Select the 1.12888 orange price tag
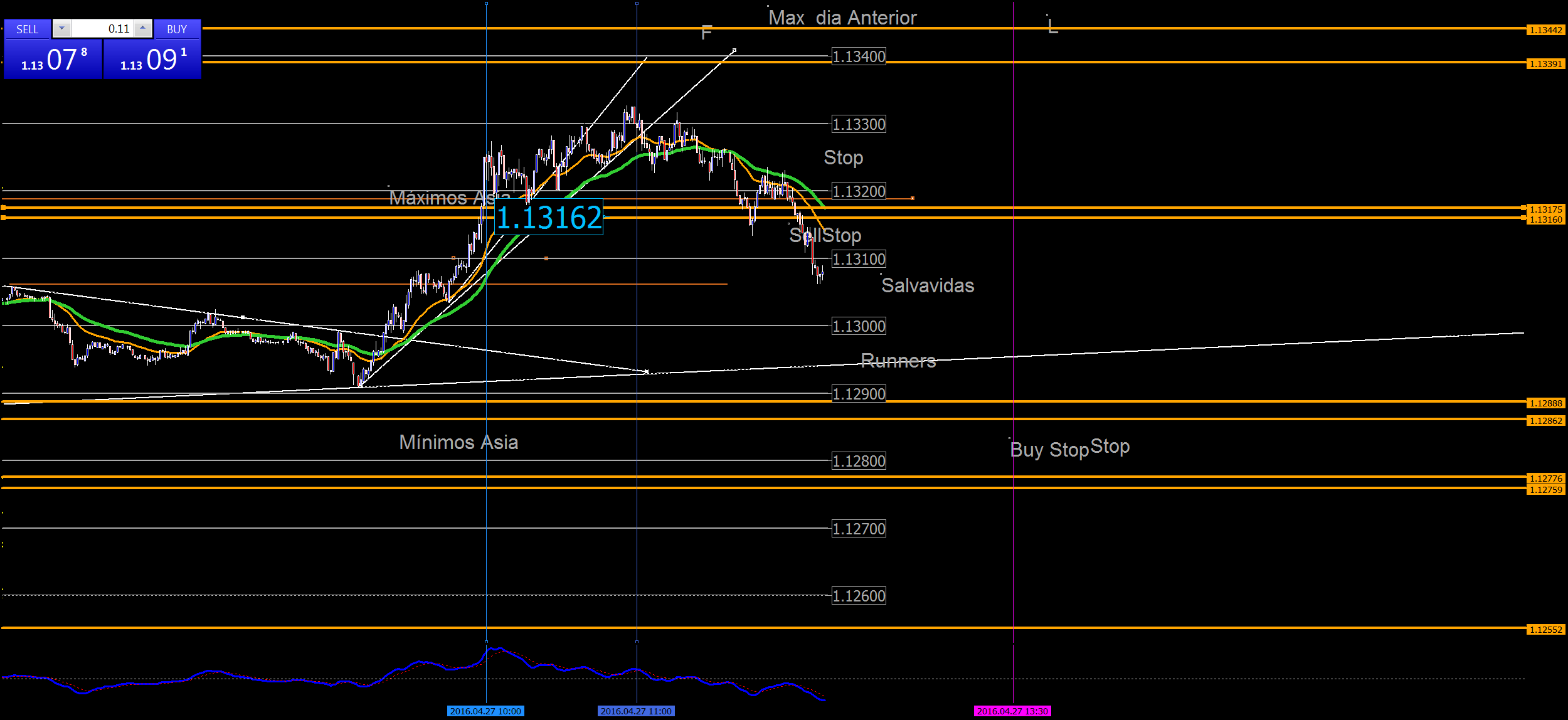 point(1545,403)
